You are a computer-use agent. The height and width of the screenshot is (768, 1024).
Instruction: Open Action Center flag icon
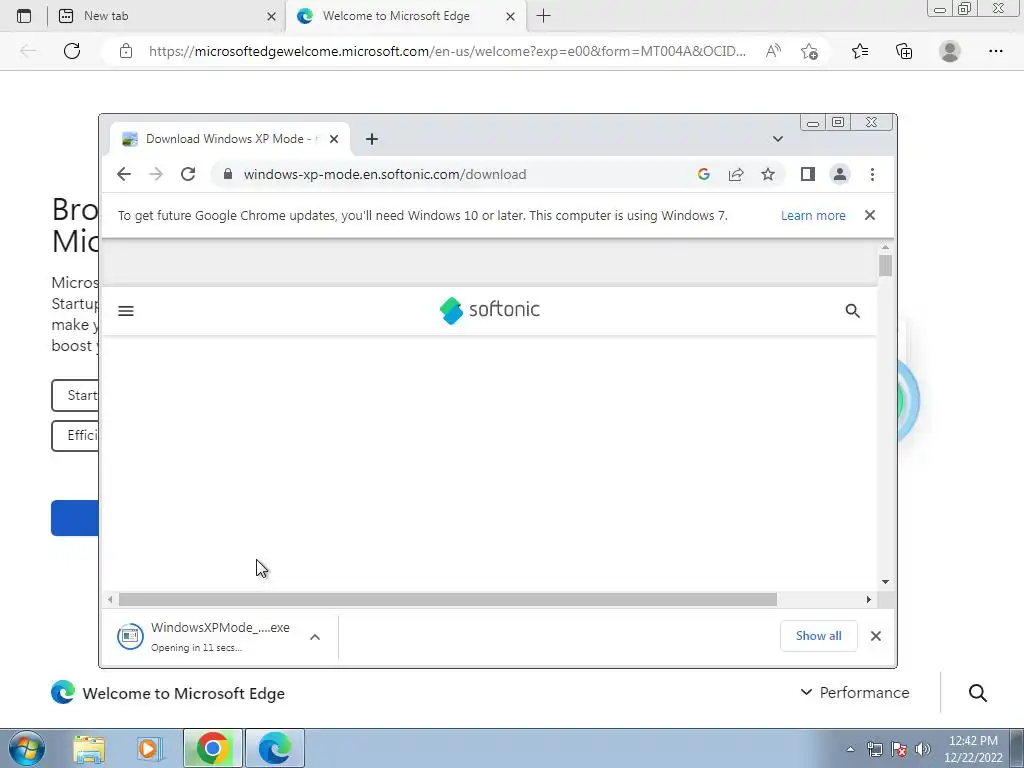(899, 749)
